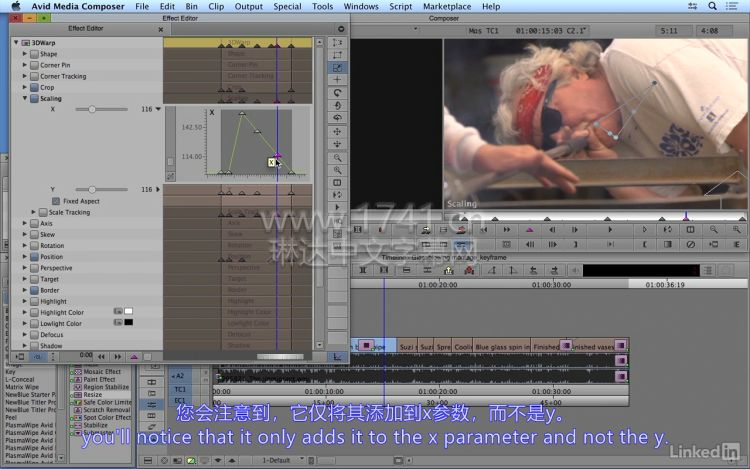Open the Script menu
This screenshot has width=750, height=469.
click(400, 6)
